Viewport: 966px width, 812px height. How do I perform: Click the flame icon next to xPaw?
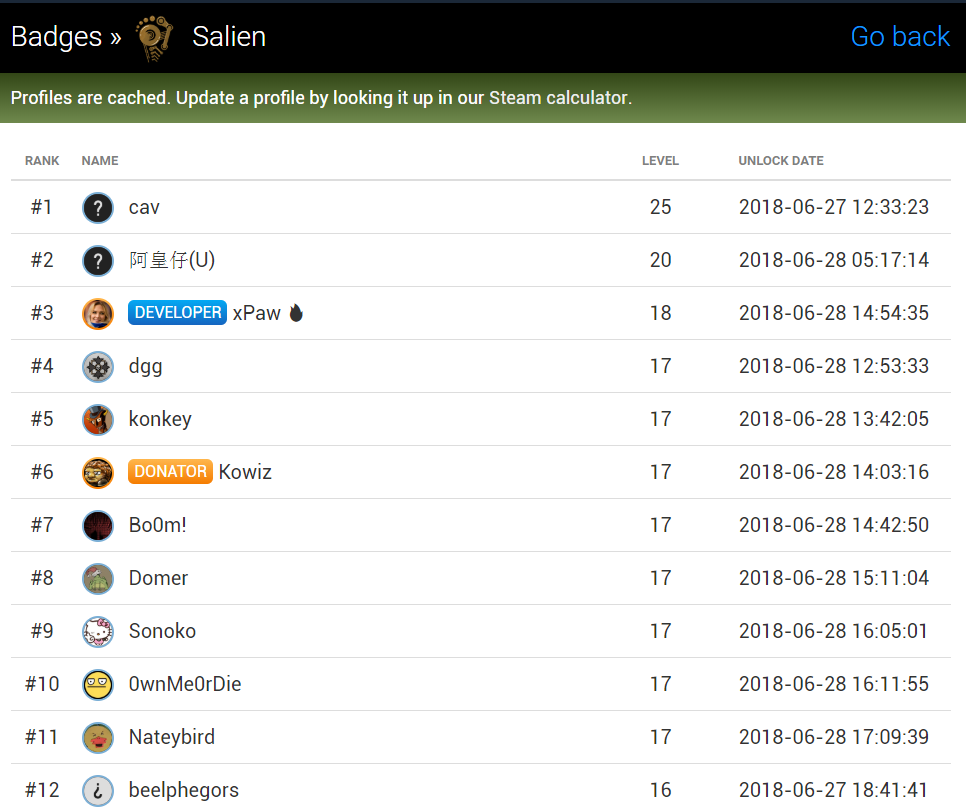coord(296,313)
